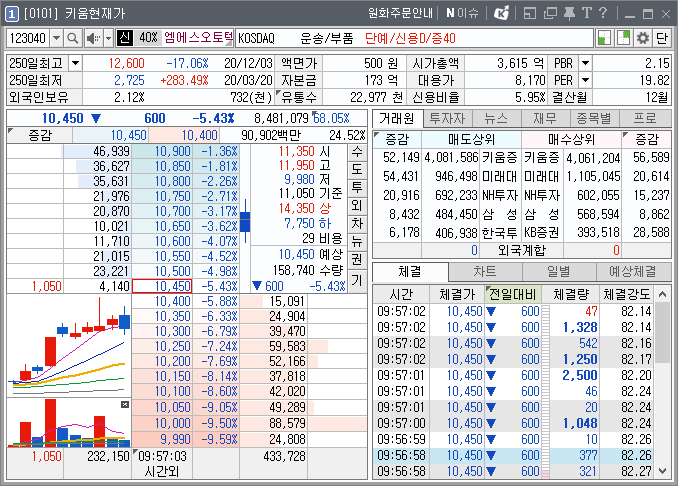The height and width of the screenshot is (486, 678).
Task: Switch to the 투자자 tab
Action: click(447, 118)
